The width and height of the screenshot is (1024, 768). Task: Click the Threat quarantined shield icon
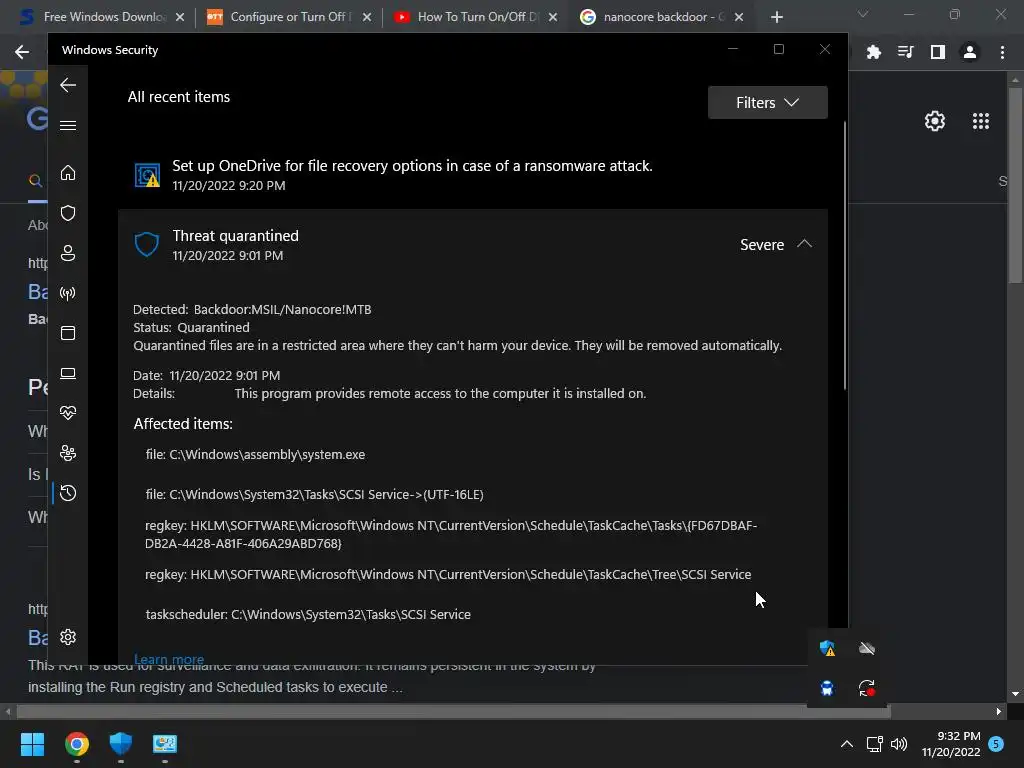click(x=147, y=244)
